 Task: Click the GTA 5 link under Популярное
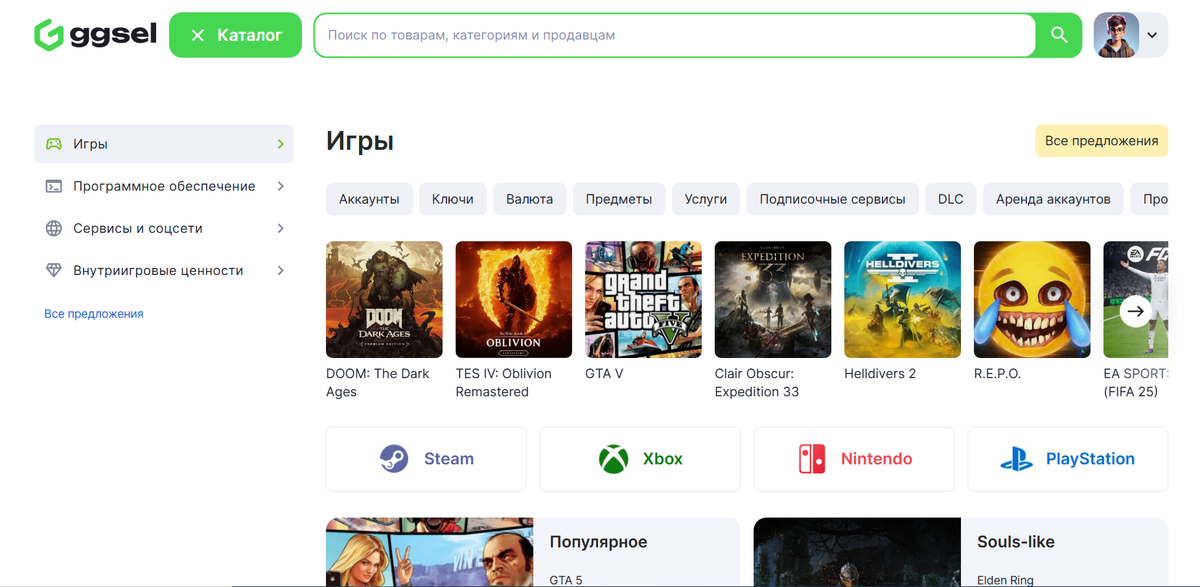click(x=566, y=580)
